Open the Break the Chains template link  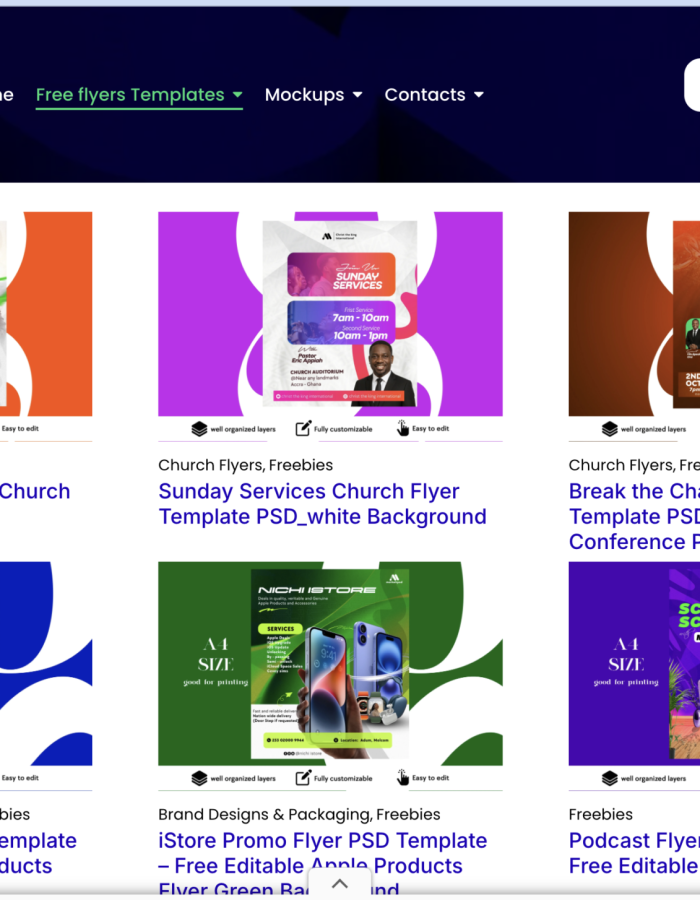[x=634, y=517]
